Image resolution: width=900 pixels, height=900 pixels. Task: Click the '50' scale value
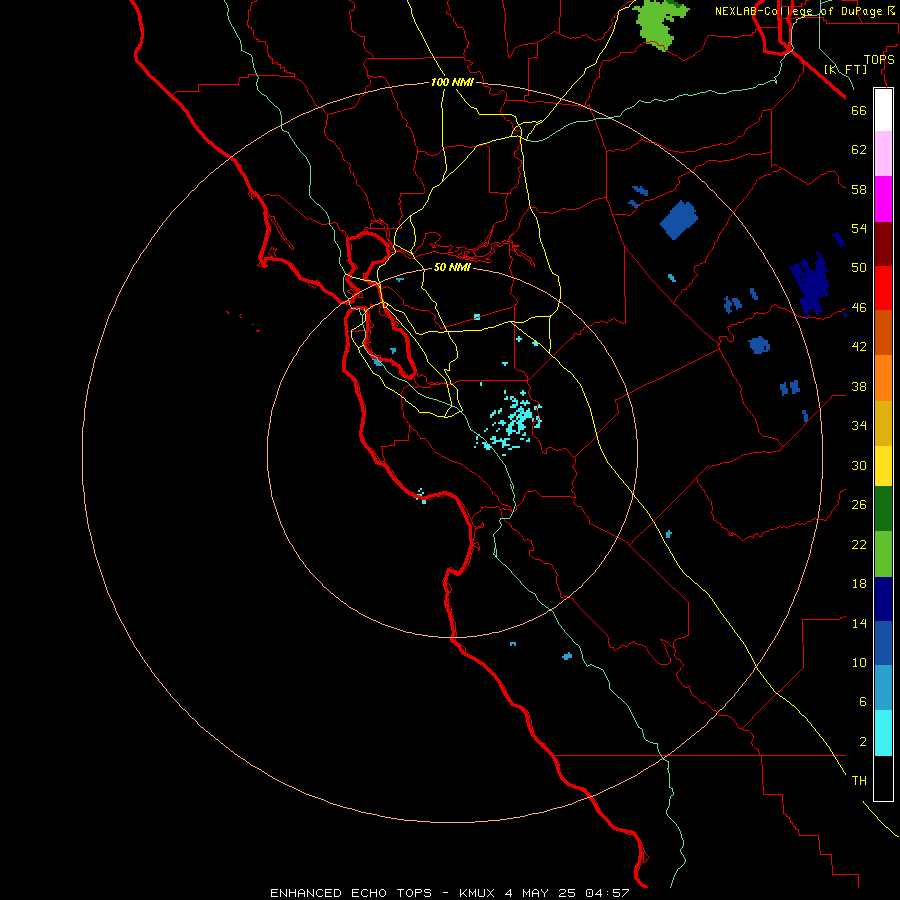pos(859,268)
